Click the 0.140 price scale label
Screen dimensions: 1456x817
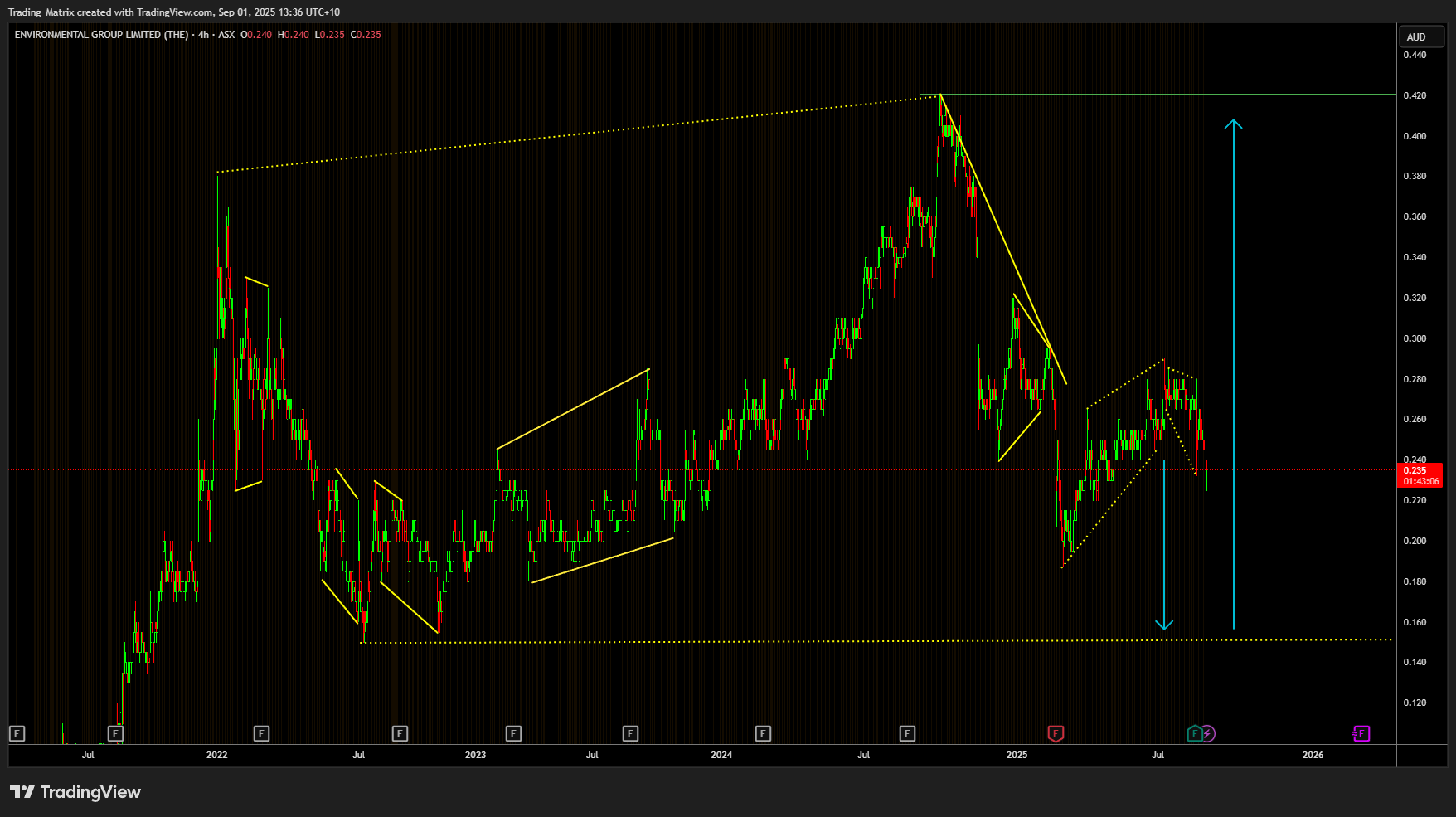click(x=1415, y=662)
